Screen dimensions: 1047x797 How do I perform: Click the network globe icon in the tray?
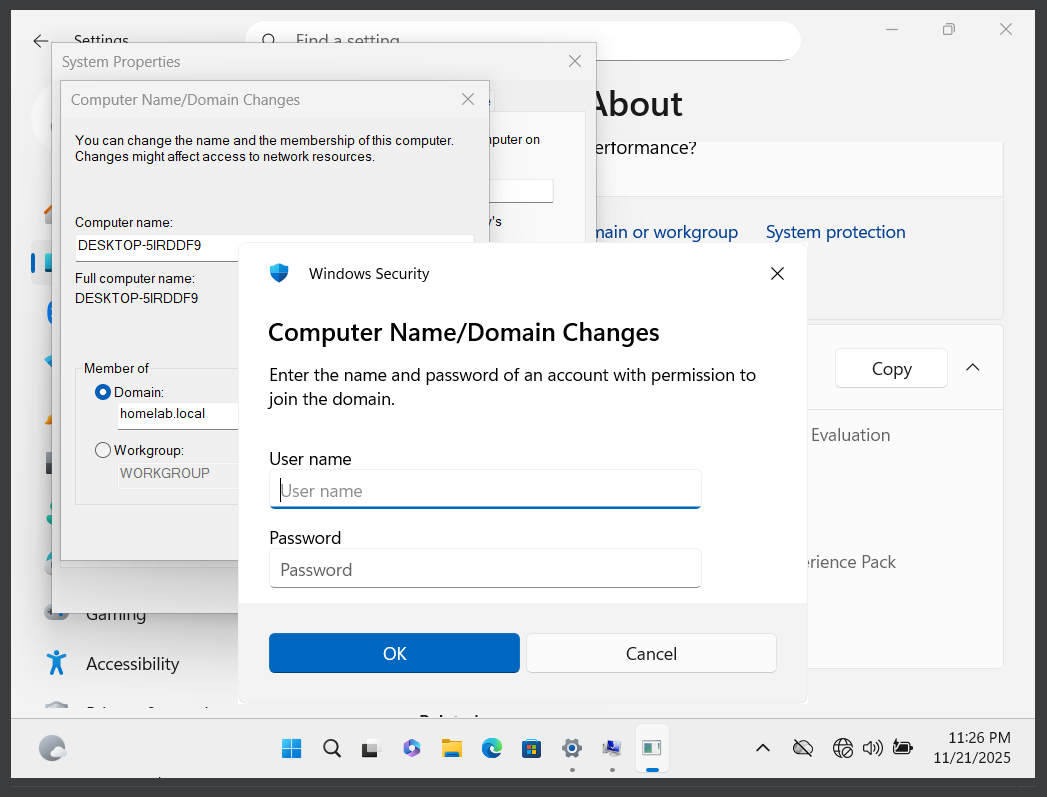(842, 747)
